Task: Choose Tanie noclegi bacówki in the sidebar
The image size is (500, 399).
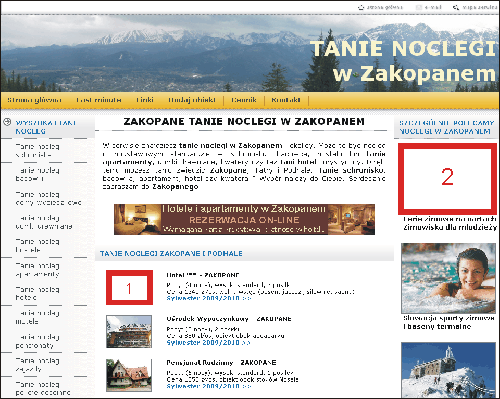Action: [x=37, y=174]
